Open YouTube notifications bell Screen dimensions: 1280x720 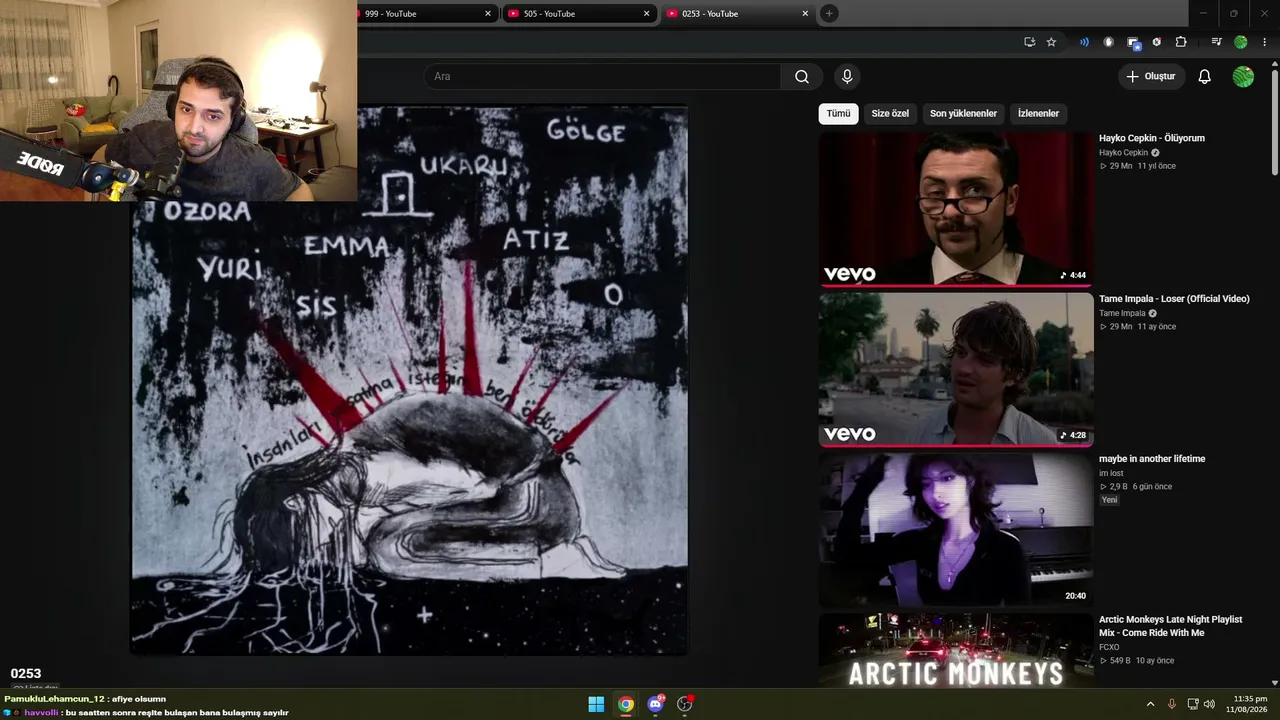point(1204,77)
